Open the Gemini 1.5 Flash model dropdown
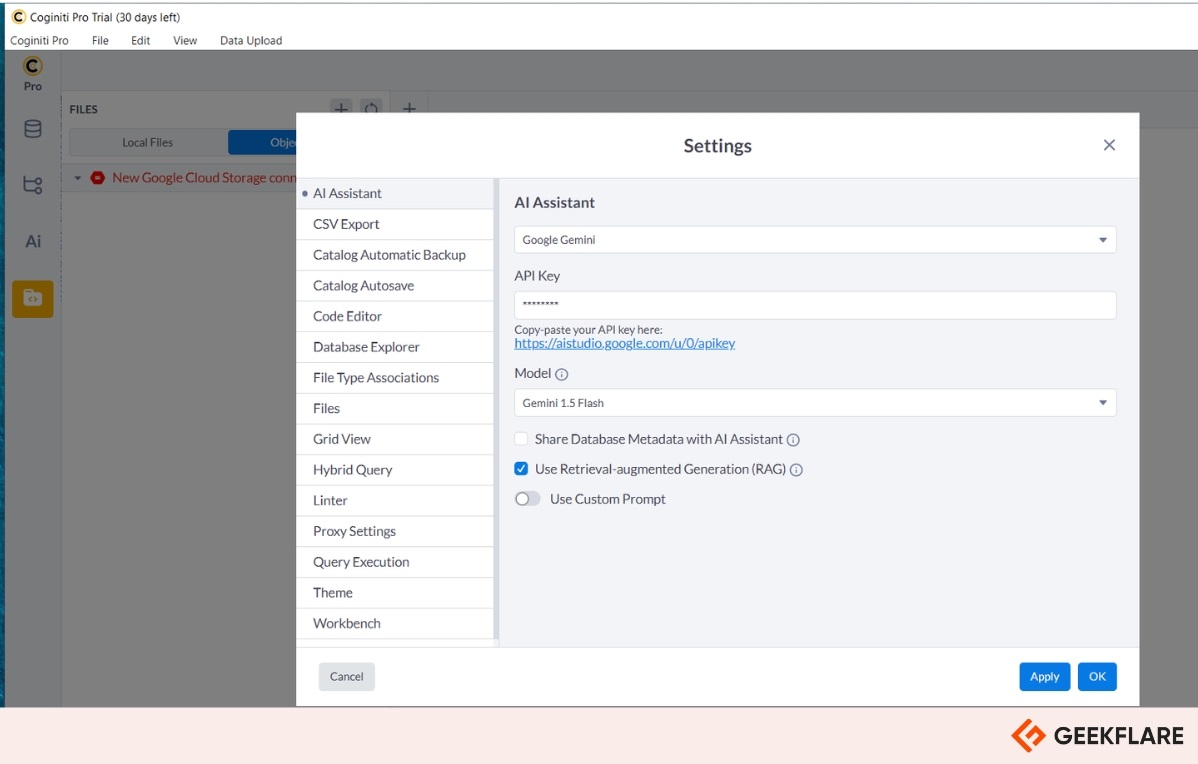 [x=815, y=403]
